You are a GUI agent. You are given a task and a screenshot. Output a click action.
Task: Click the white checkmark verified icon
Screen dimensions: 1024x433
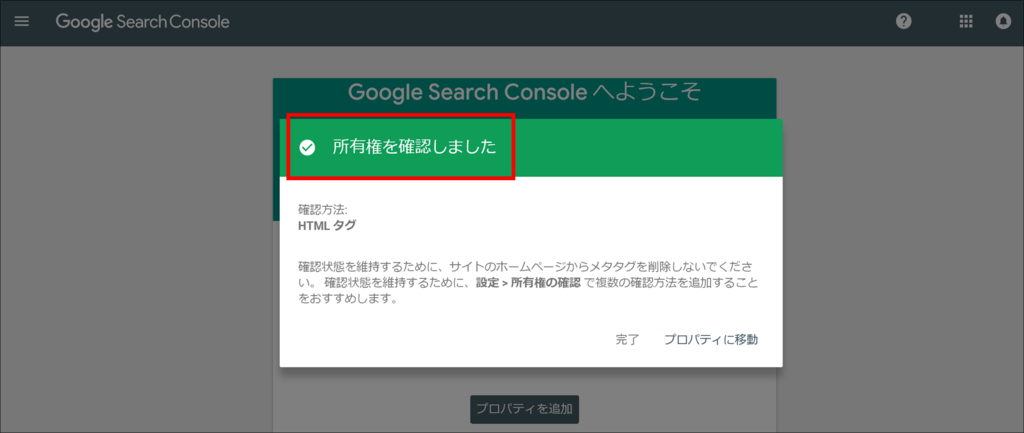coord(307,148)
